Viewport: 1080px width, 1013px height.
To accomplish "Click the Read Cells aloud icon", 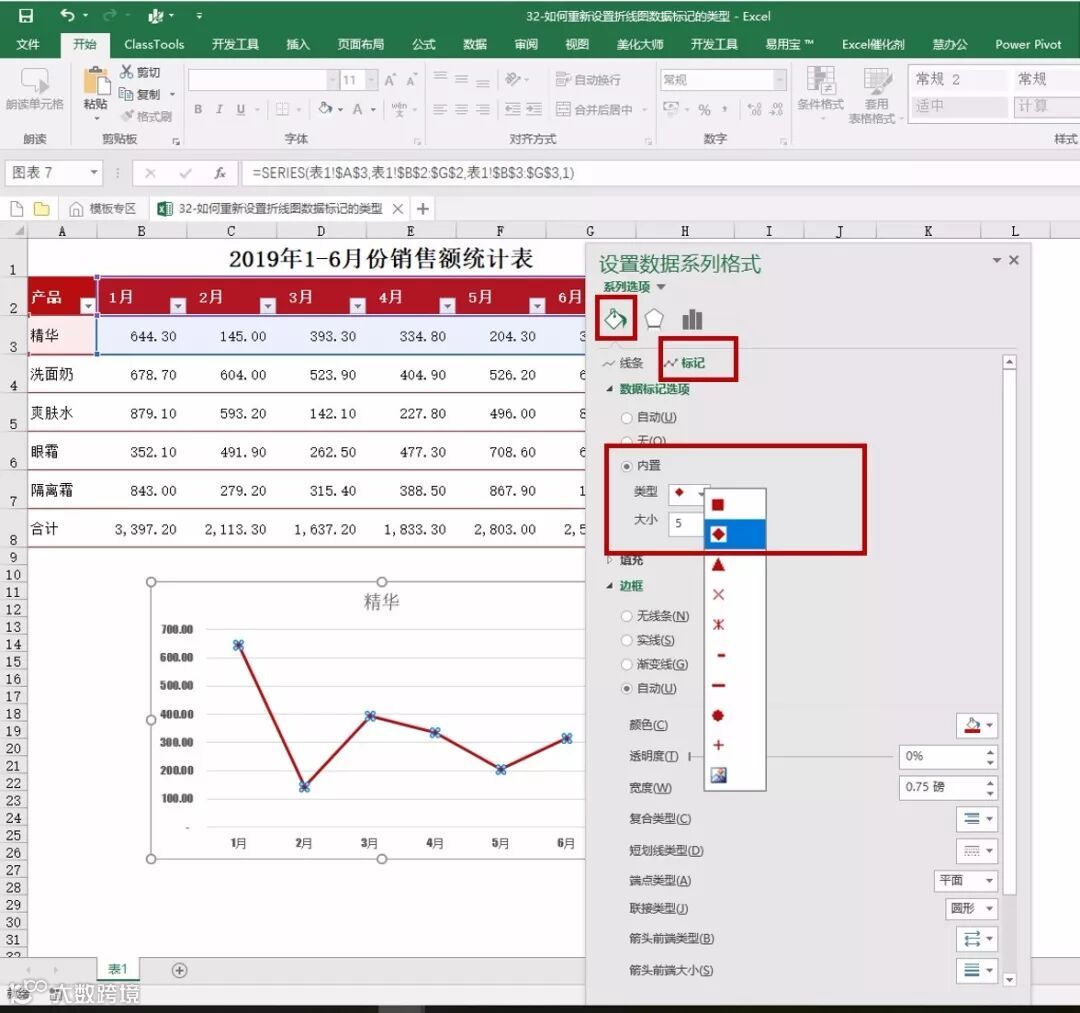I will click(x=34, y=81).
